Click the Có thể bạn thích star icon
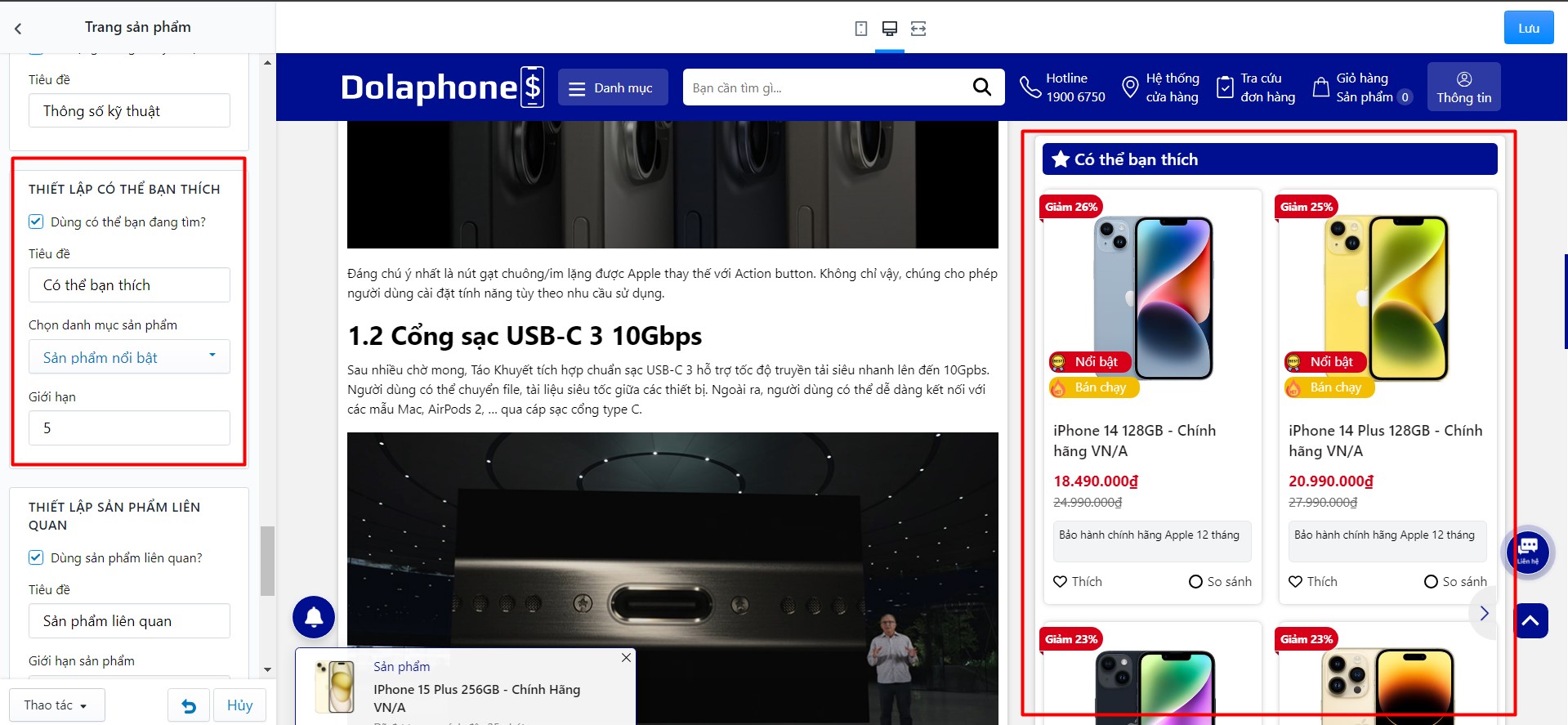Screen dimensions: 1568x725 [1061, 159]
